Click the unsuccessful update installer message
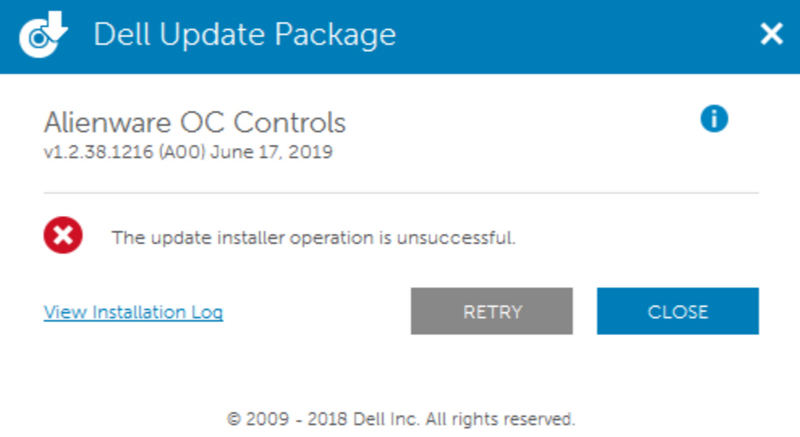Viewport: 800px width, 437px height. [313, 238]
